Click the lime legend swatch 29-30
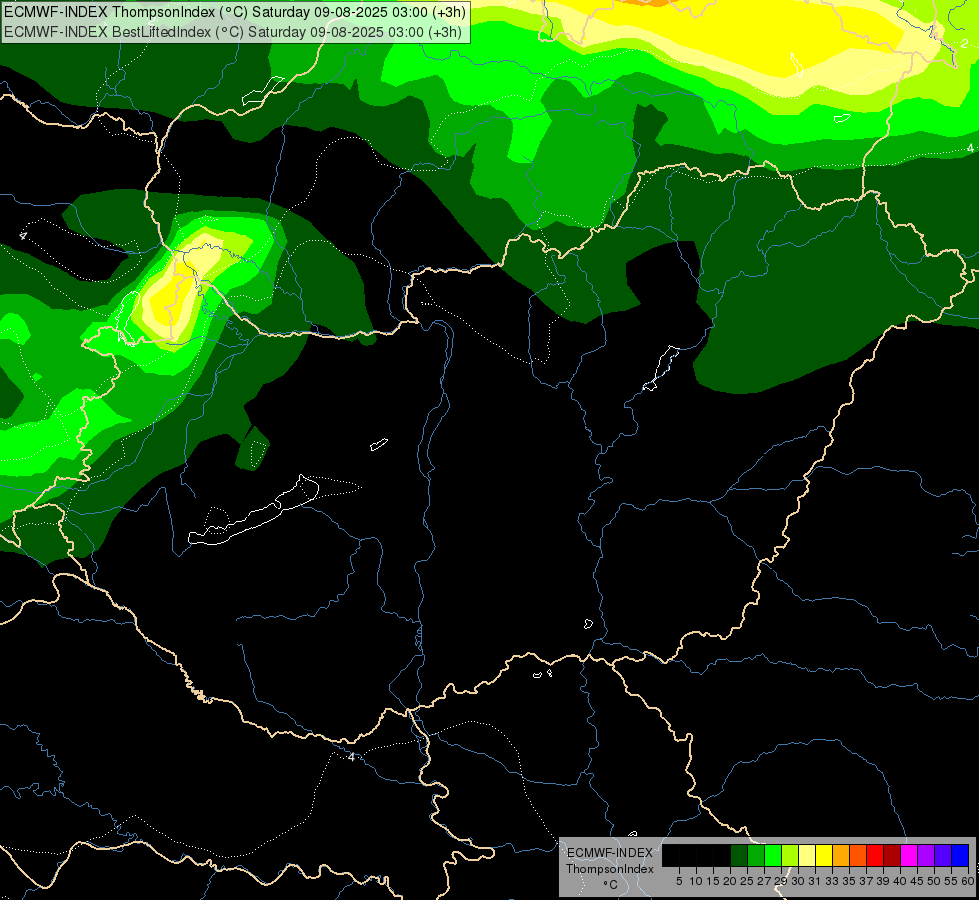Image resolution: width=979 pixels, height=900 pixels. click(789, 855)
